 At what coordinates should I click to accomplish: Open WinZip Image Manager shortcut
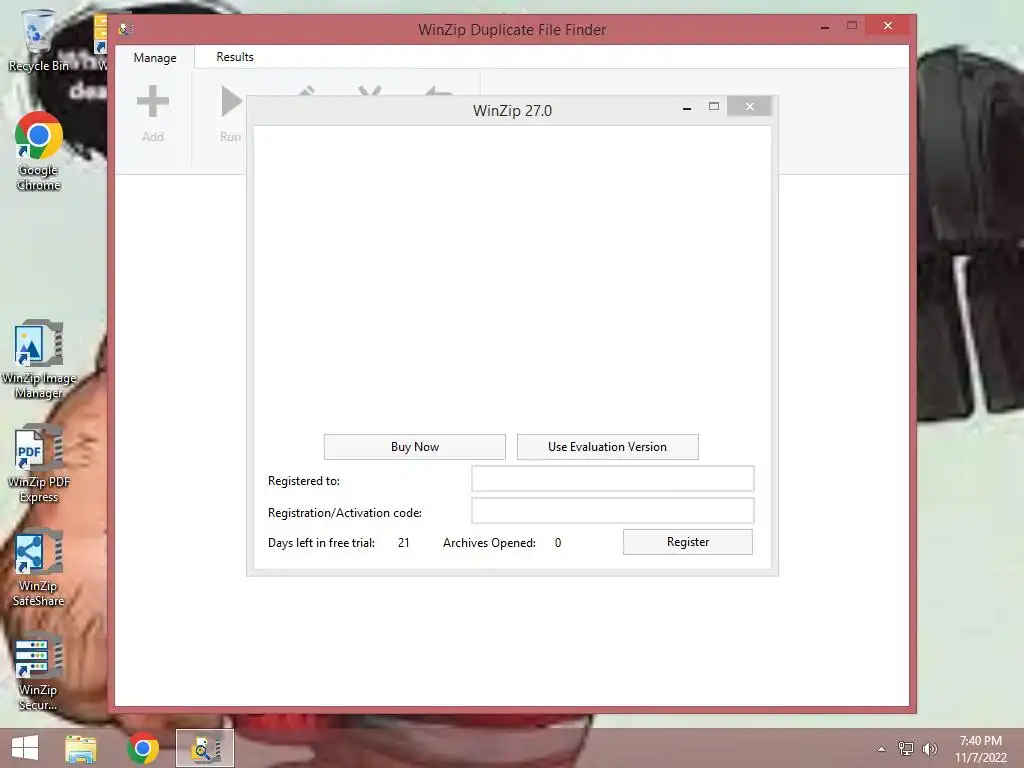[39, 359]
